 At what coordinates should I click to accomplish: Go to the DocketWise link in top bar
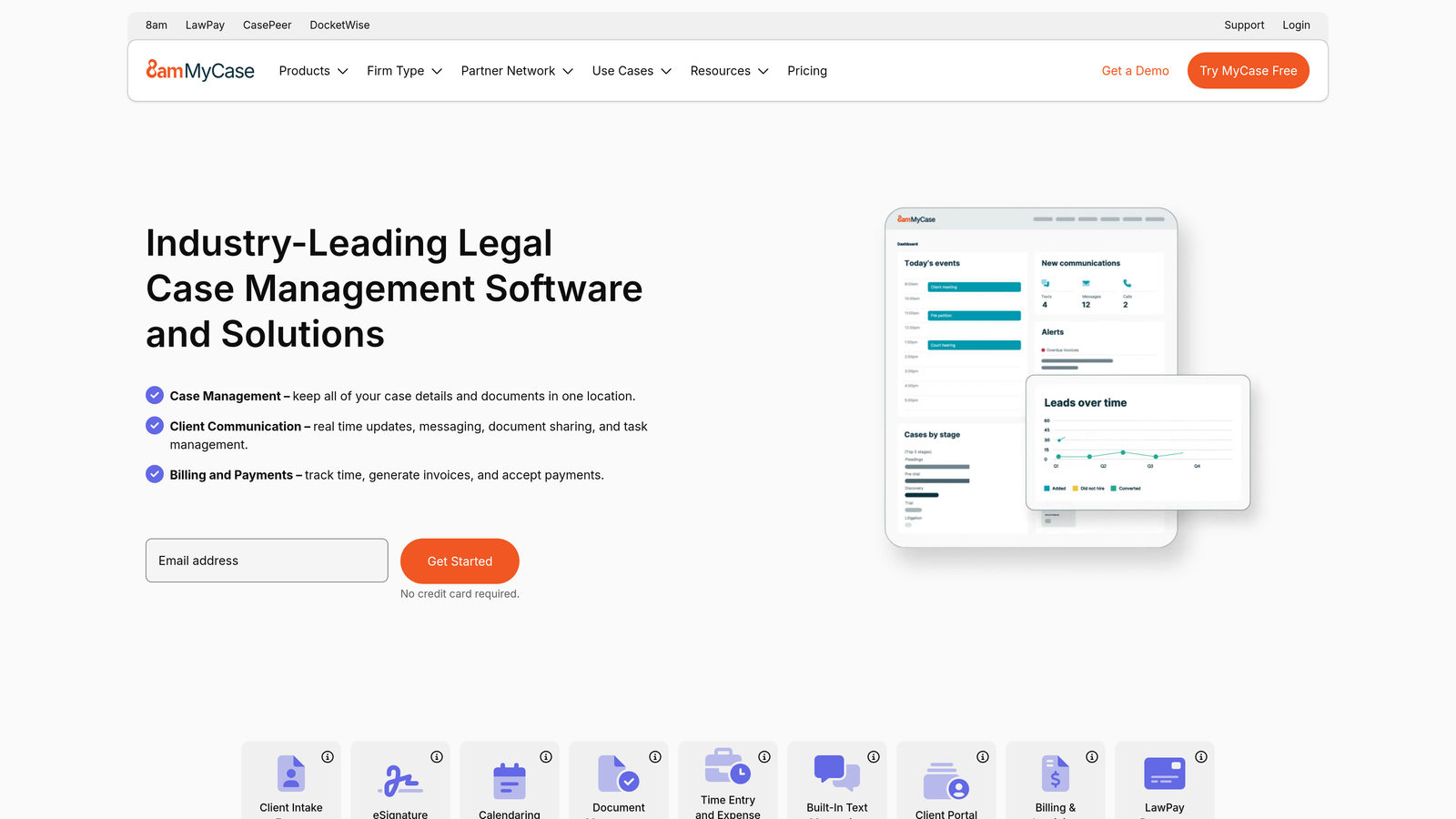(x=339, y=25)
